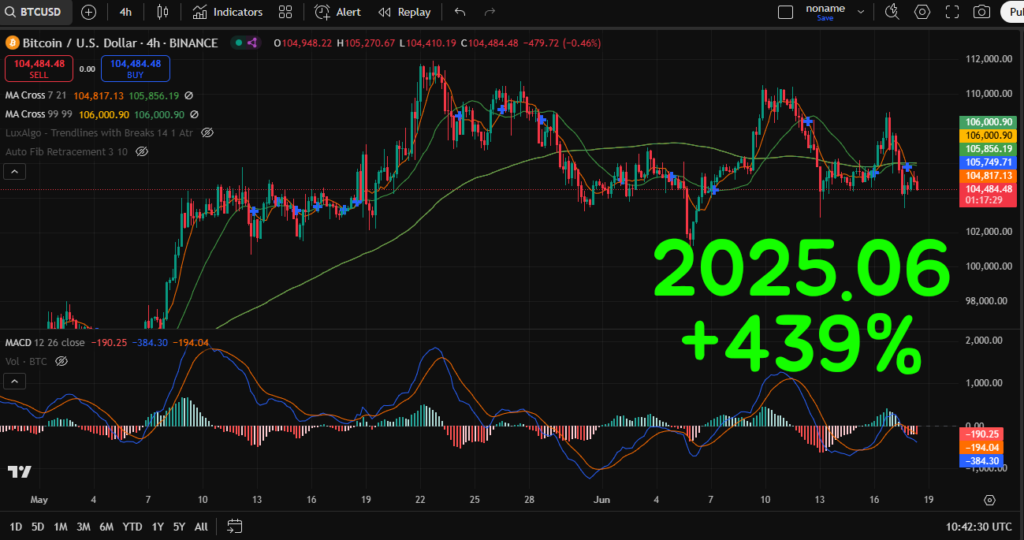Screen dimensions: 1024x540
Task: Open indicator templates grid icon
Action: click(285, 12)
